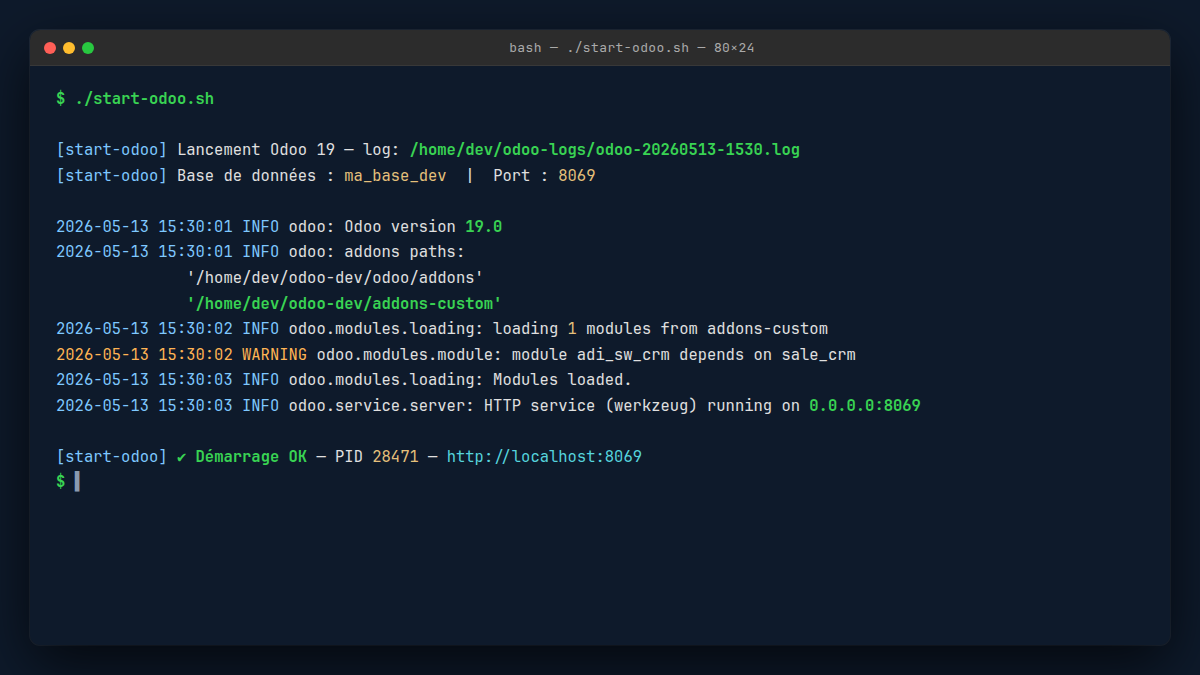
Task: Click the path '/home/dev/odoo-dev/odoo/addons'
Action: [335, 278]
